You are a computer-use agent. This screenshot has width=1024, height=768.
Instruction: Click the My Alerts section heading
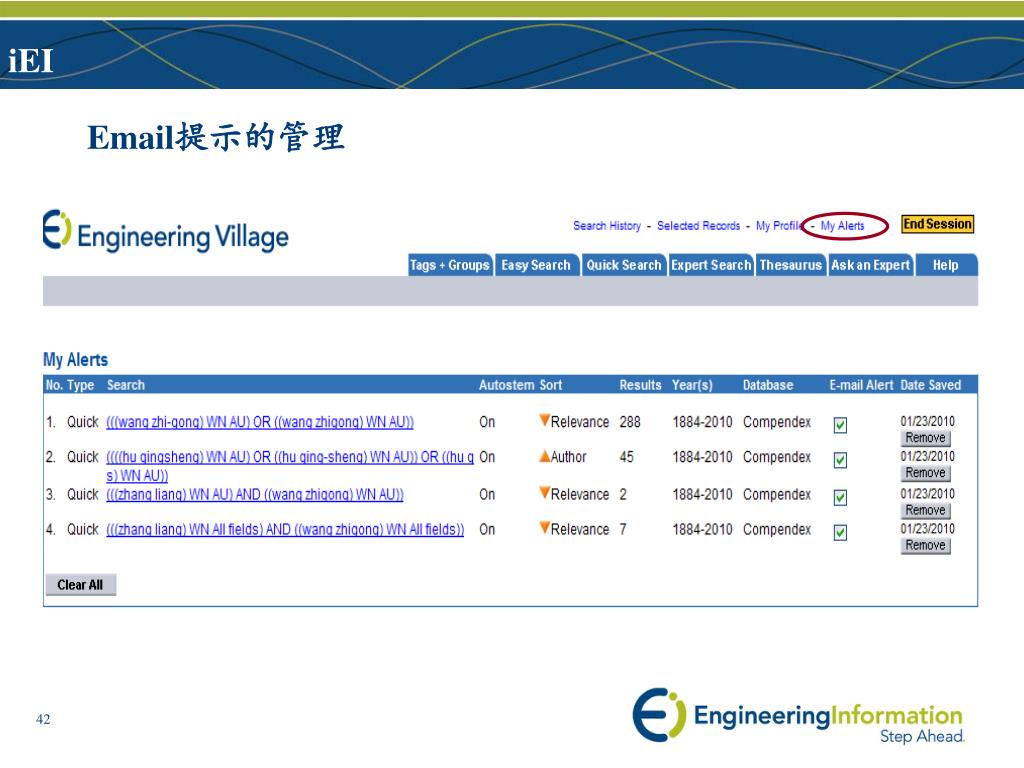point(76,360)
